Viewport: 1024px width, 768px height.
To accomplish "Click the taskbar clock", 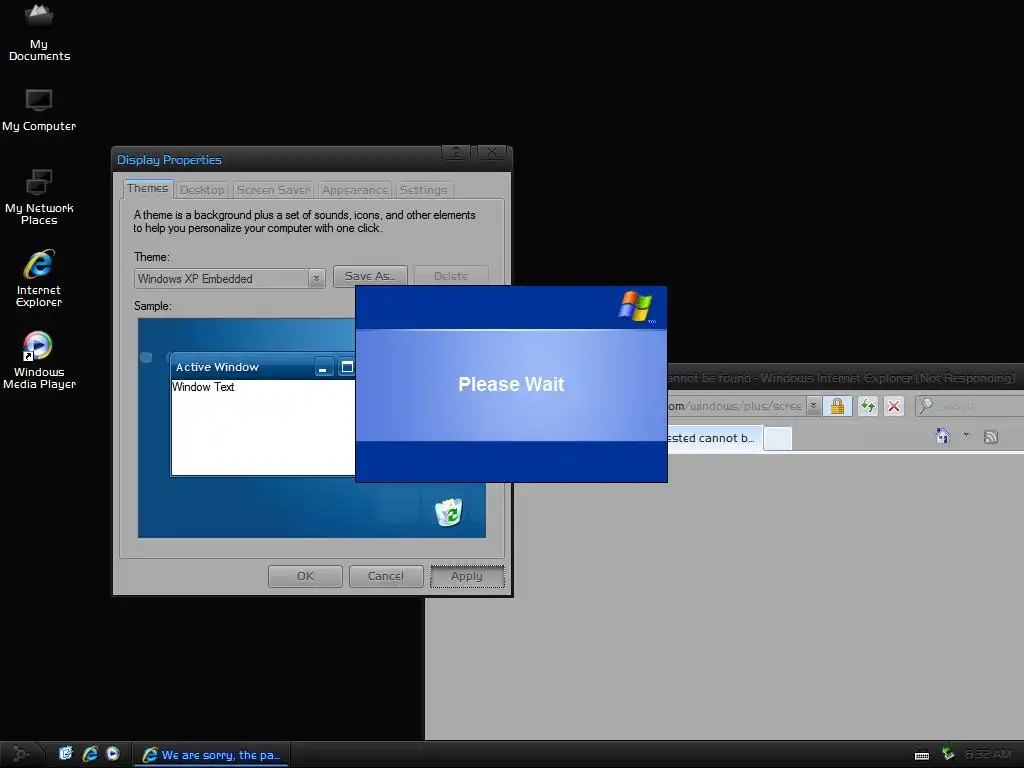I will point(988,754).
